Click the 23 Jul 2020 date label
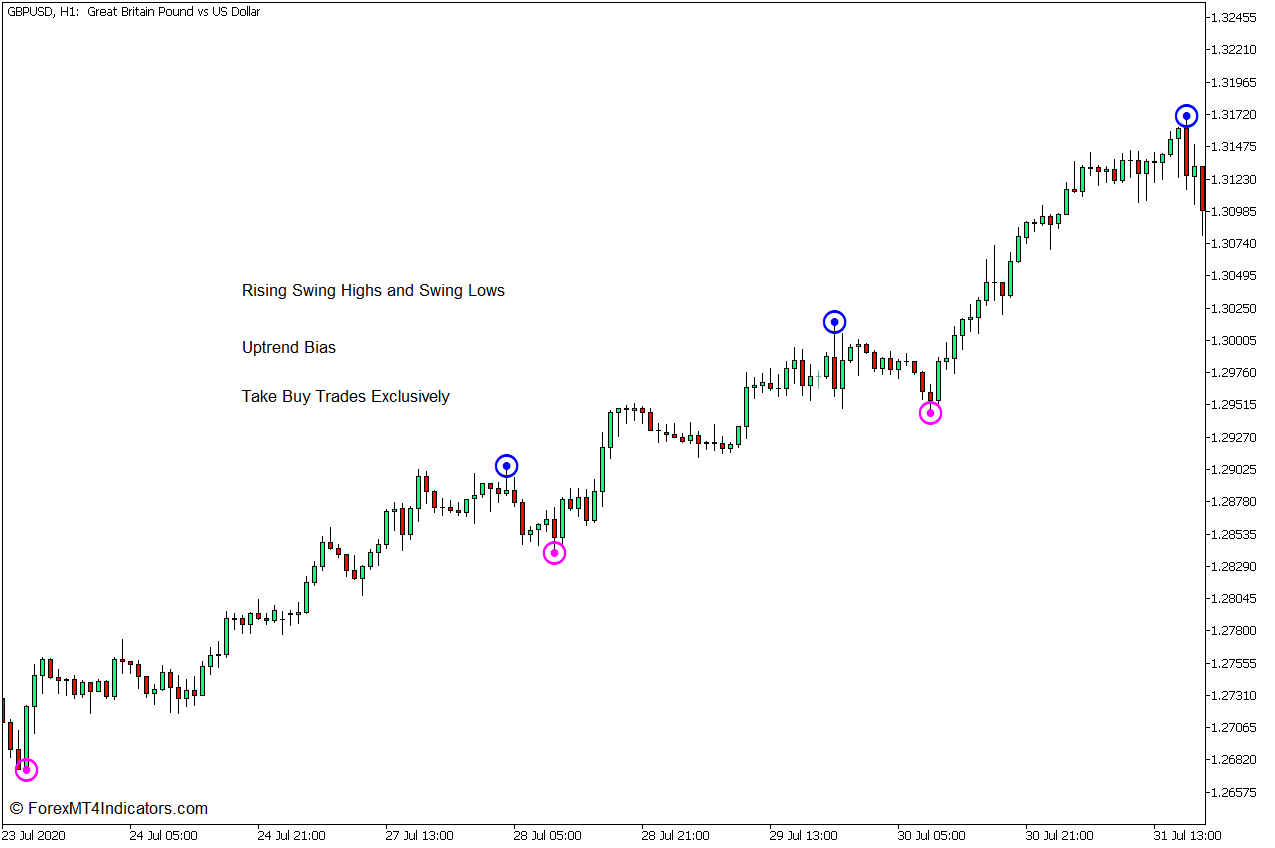Screen dimensions: 1275x848 tap(35, 836)
